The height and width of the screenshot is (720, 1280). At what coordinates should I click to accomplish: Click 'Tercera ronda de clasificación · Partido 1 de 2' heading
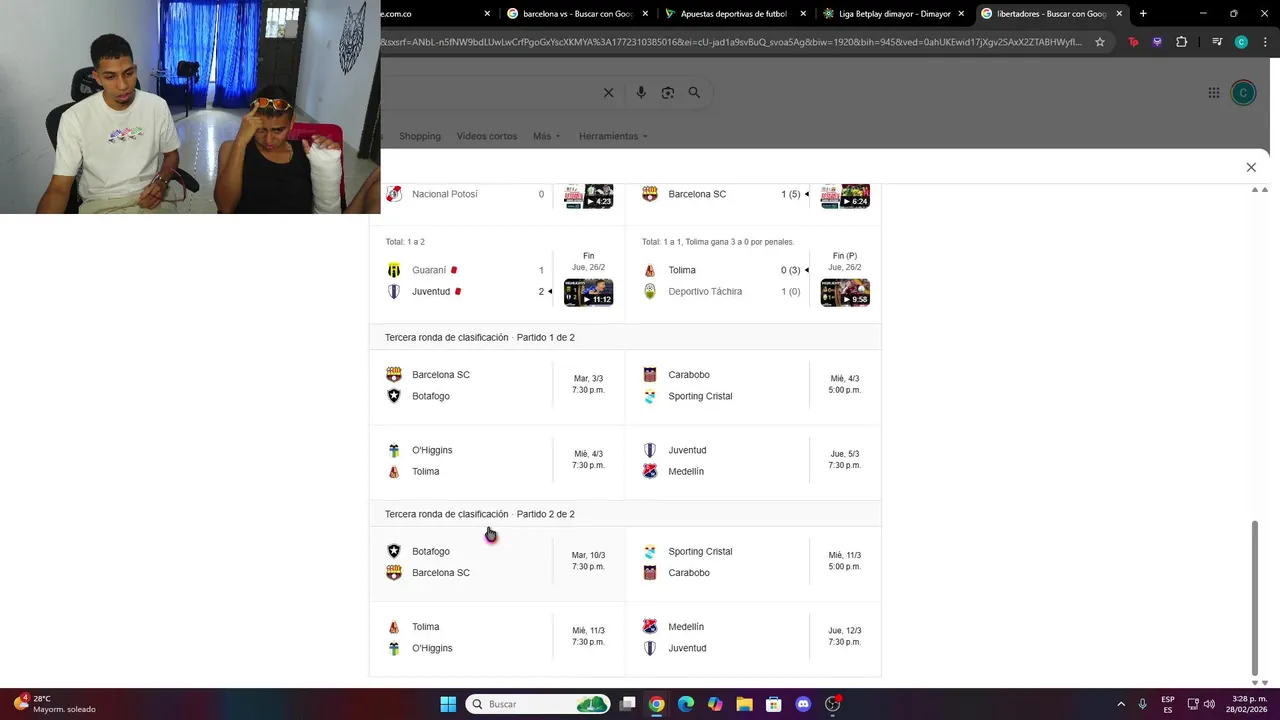[480, 338]
